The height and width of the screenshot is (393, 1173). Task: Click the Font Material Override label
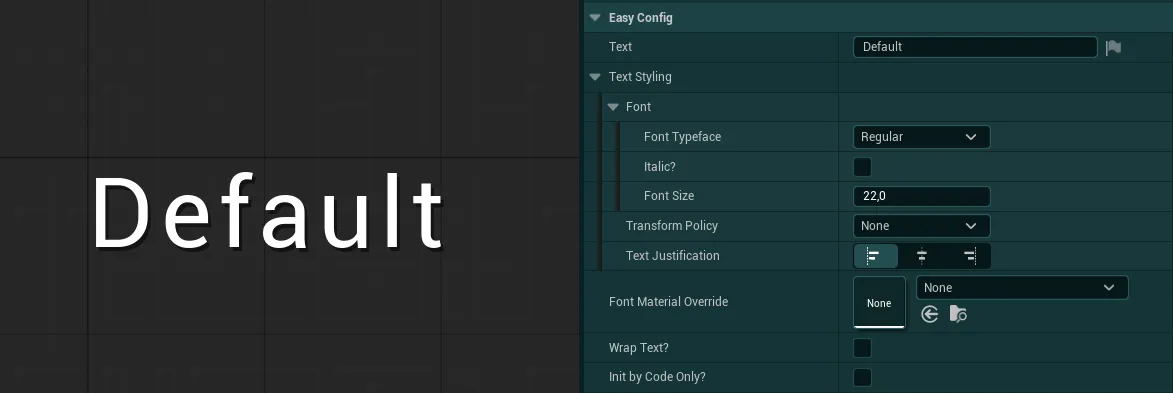[x=668, y=302]
